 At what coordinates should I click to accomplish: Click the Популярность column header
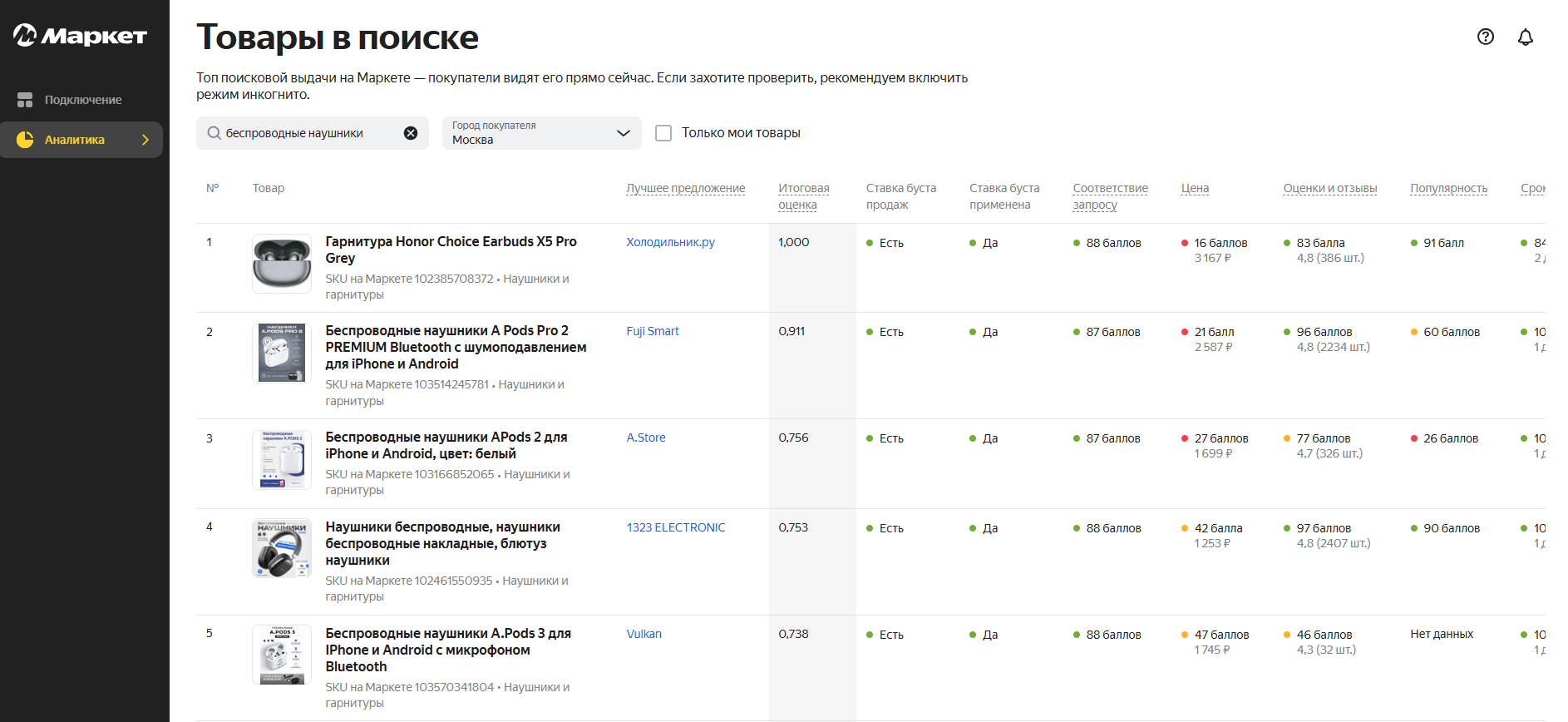(1448, 188)
